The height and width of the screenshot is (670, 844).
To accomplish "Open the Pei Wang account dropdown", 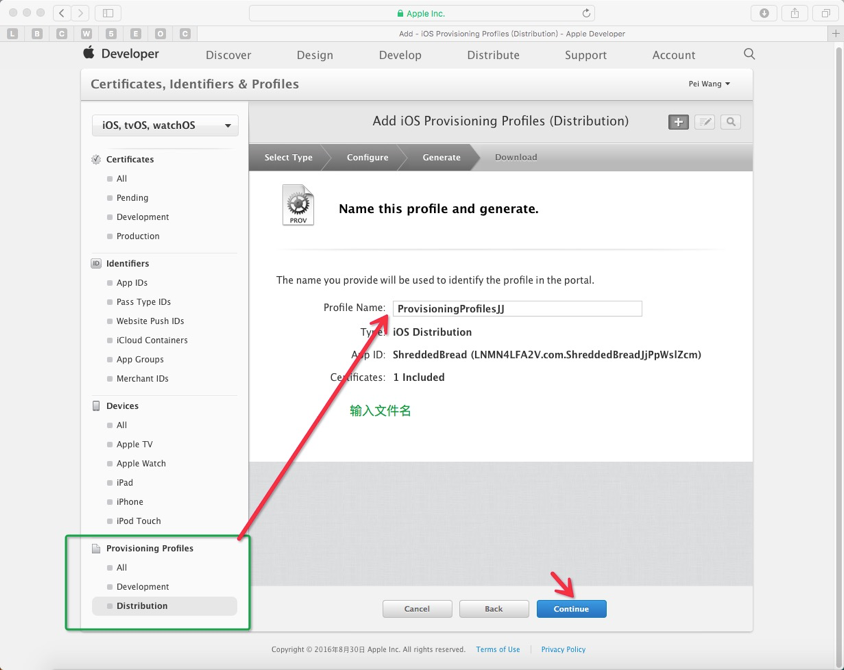I will 709,84.
